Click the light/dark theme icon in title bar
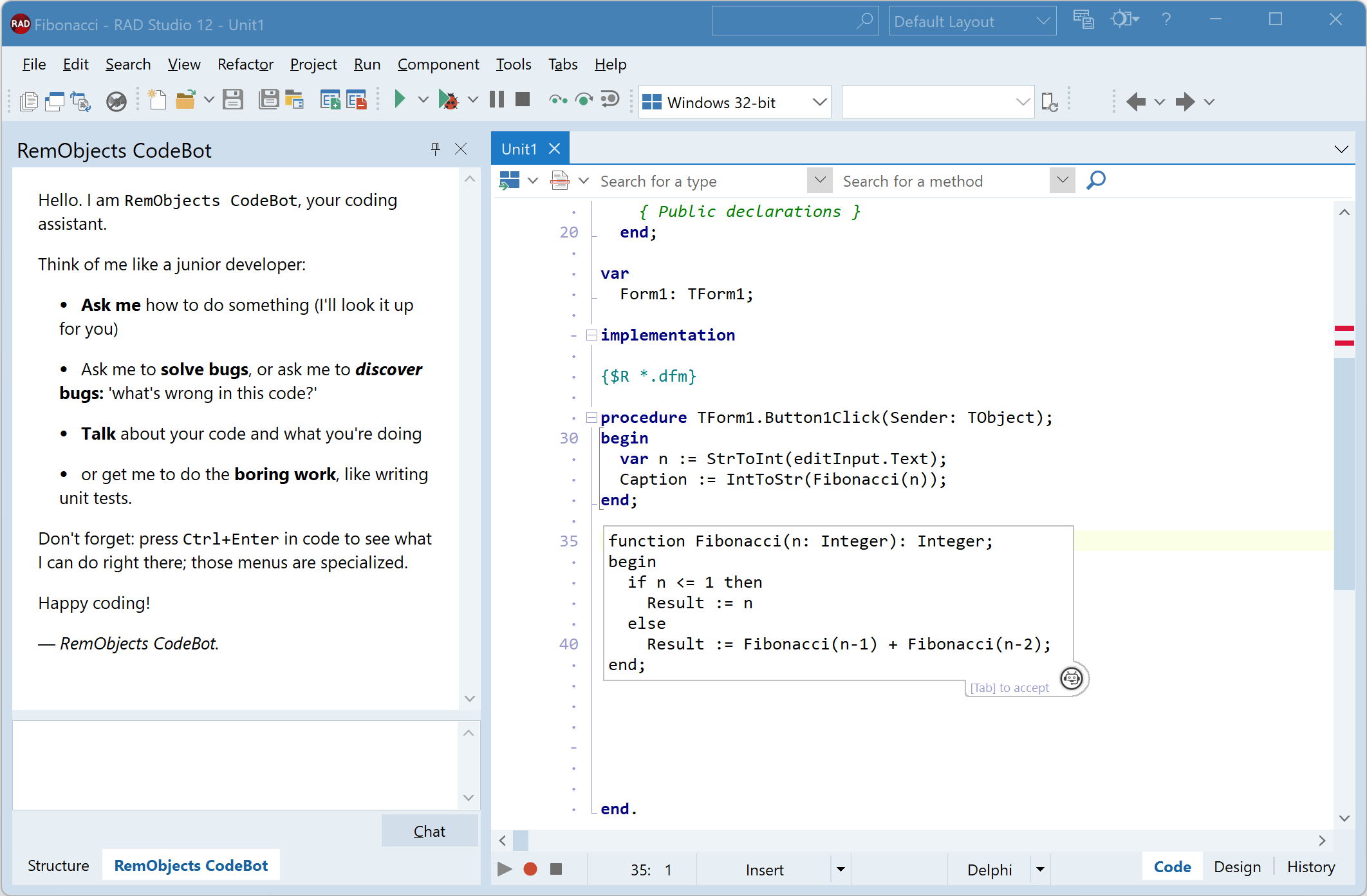Viewport: 1367px width, 896px height. pyautogui.click(x=1124, y=19)
